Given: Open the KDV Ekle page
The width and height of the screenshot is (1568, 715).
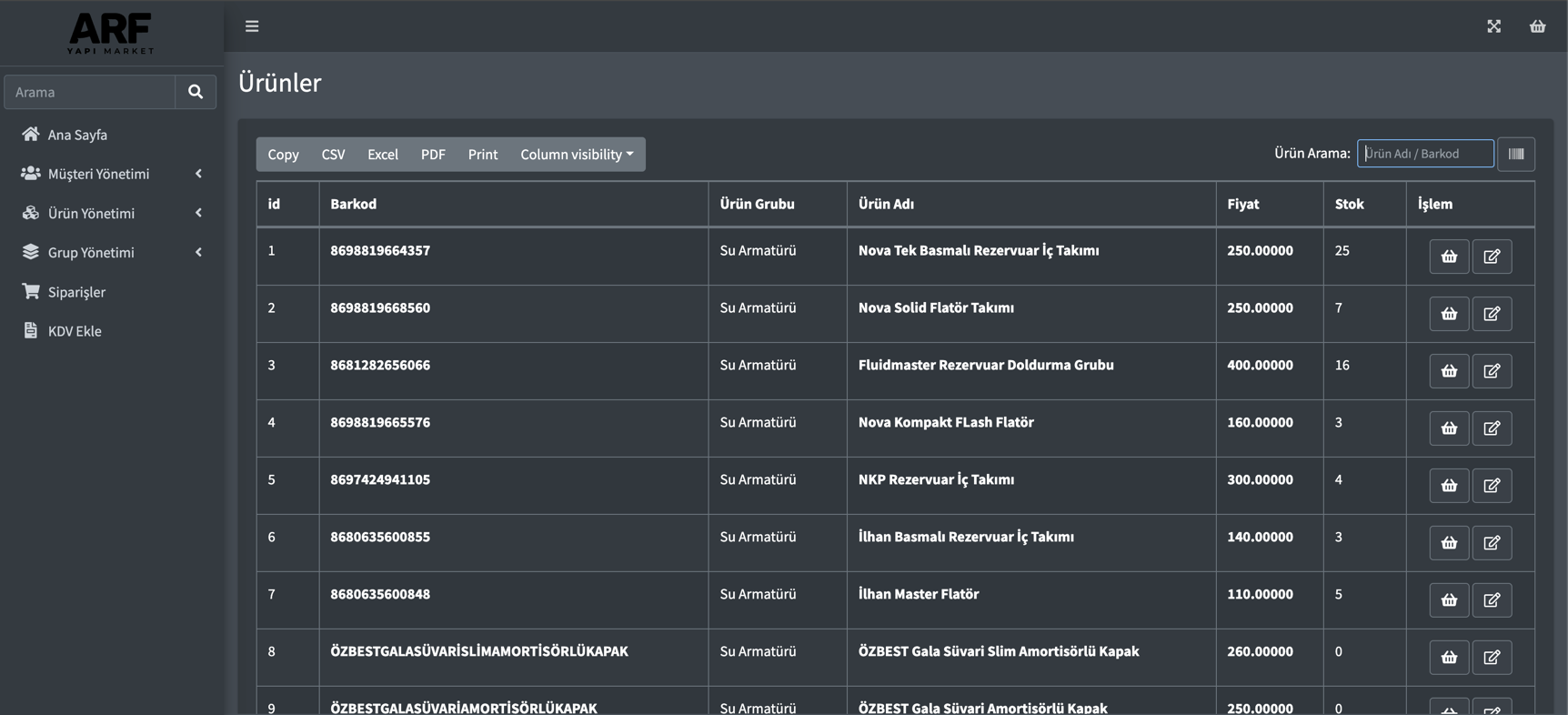Looking at the screenshot, I should click(111, 331).
